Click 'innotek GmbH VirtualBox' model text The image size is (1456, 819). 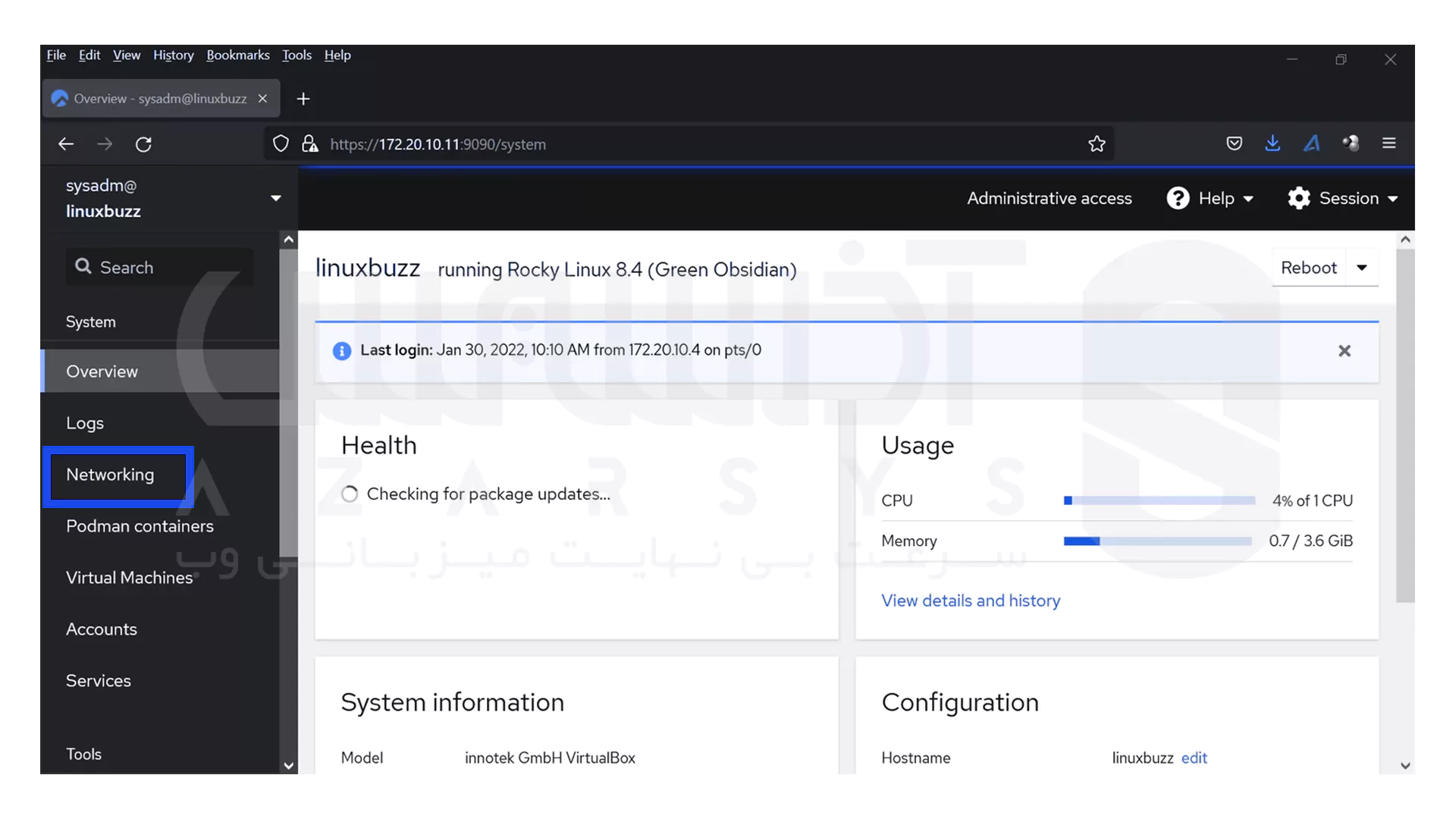tap(550, 758)
